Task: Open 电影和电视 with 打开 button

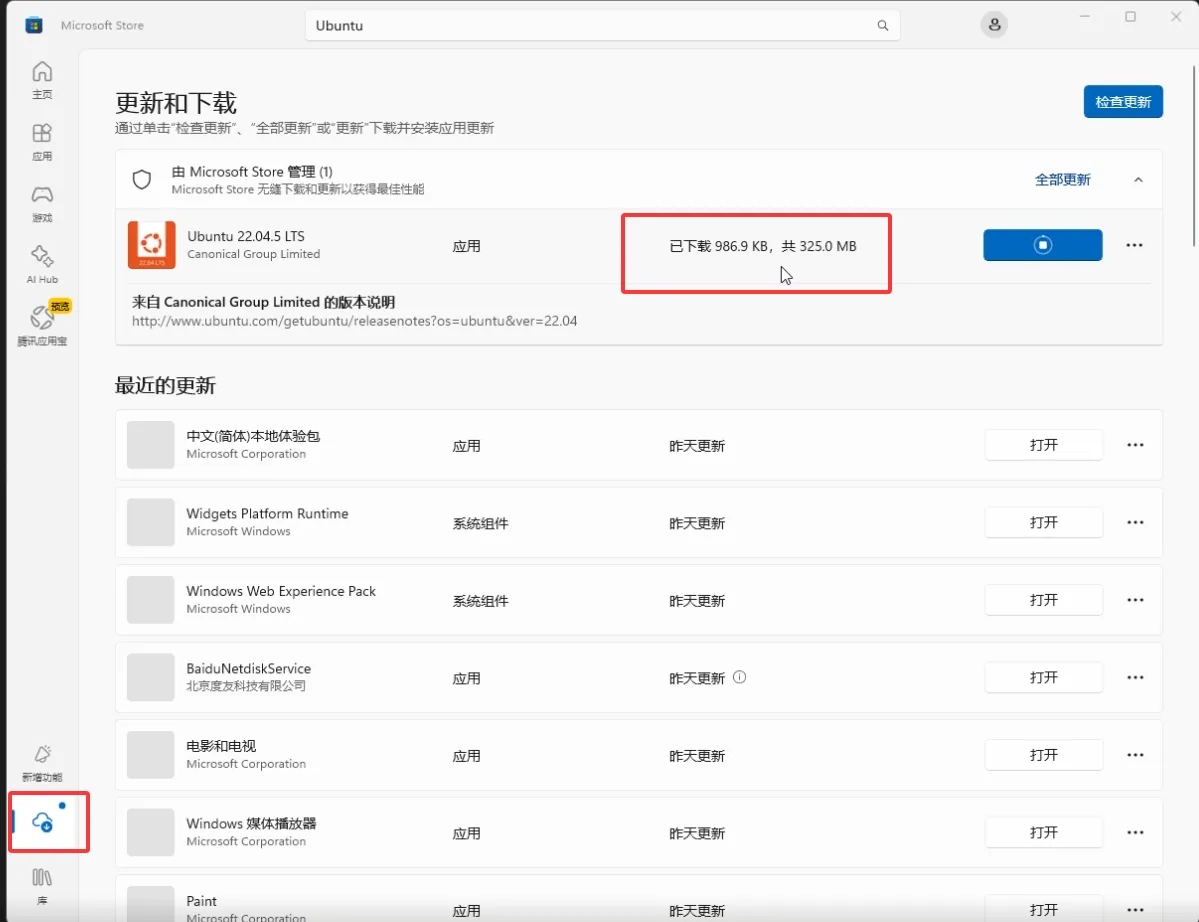Action: [1044, 755]
